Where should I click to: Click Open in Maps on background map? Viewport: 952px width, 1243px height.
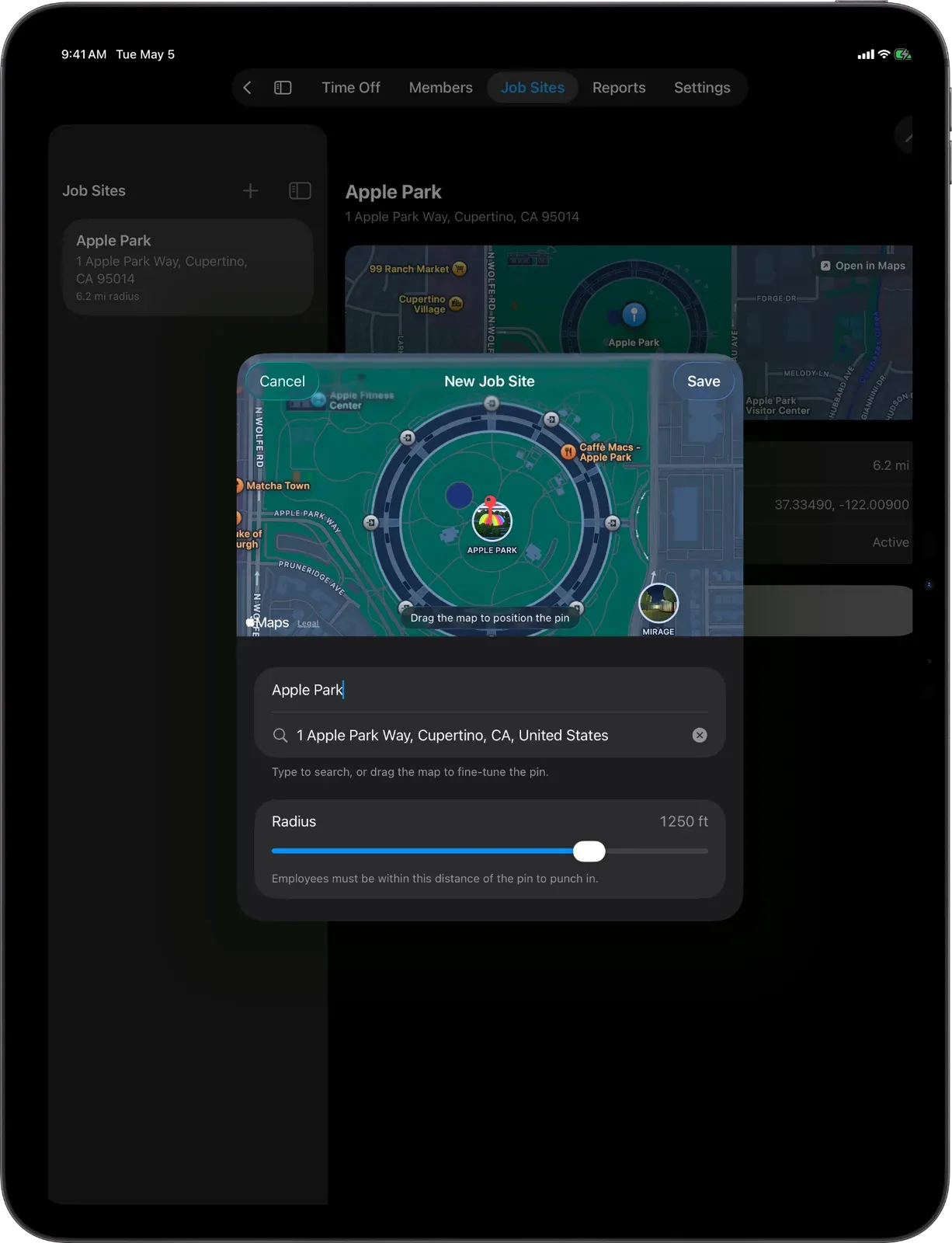863,266
